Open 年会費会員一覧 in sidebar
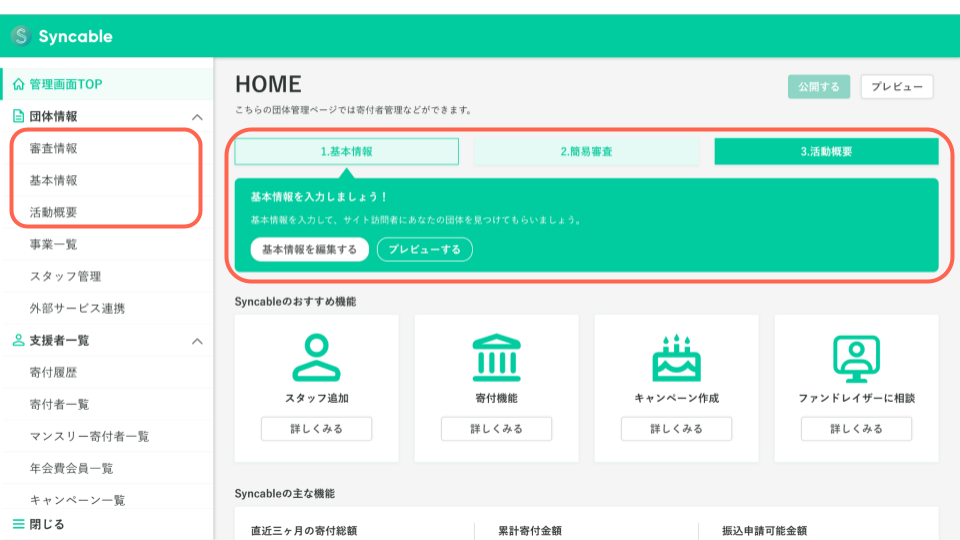The width and height of the screenshot is (960, 540). [107, 468]
